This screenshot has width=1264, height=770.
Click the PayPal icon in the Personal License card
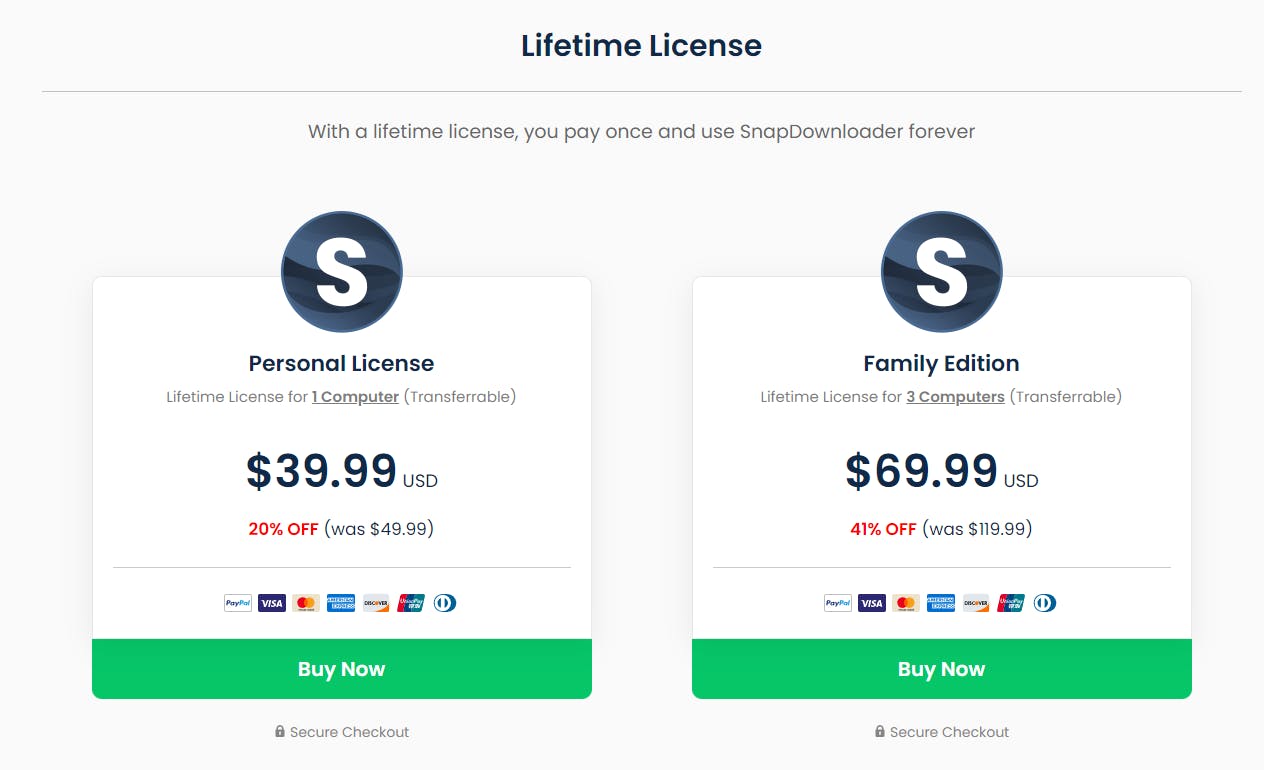click(x=238, y=603)
